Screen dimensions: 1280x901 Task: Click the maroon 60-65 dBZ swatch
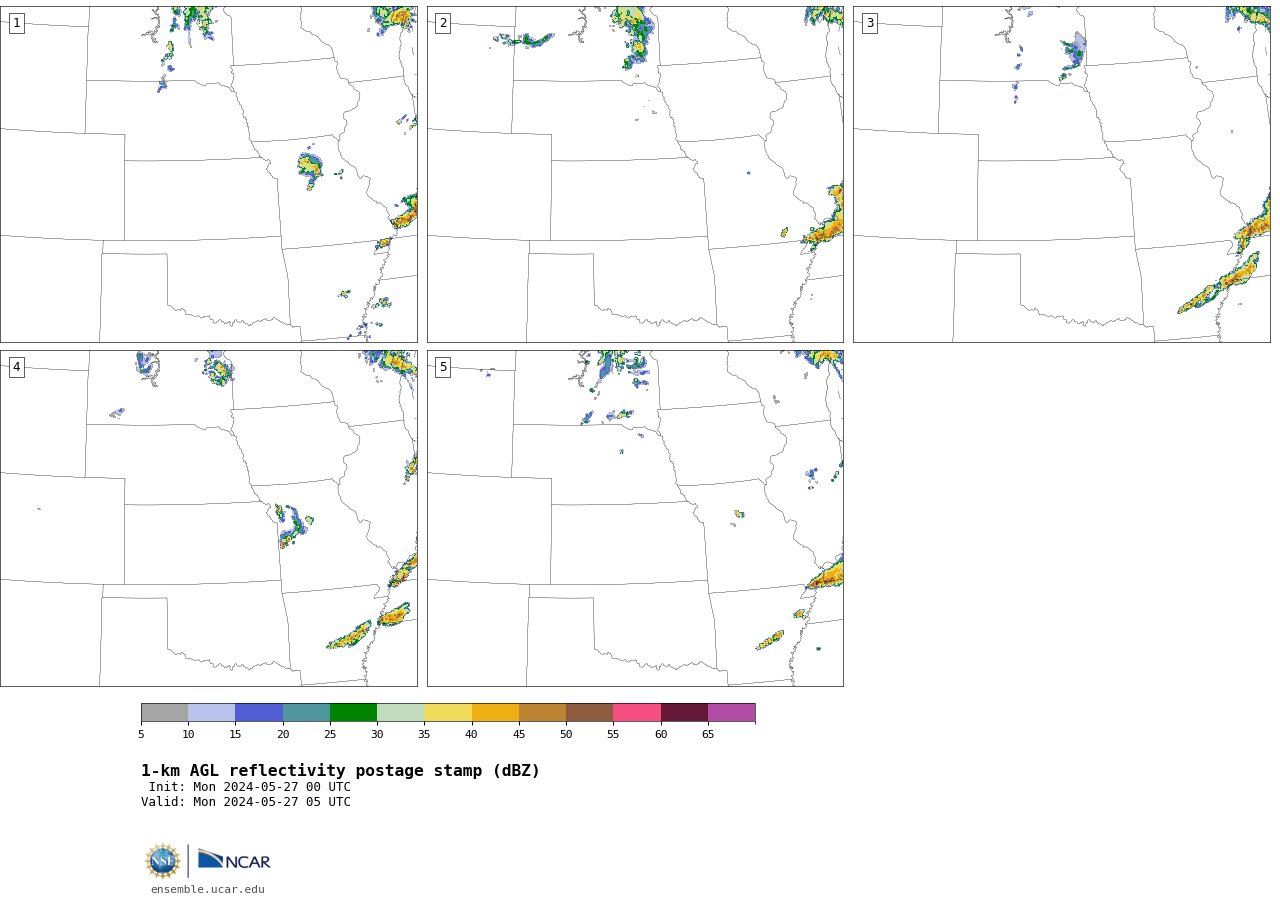[x=684, y=712]
